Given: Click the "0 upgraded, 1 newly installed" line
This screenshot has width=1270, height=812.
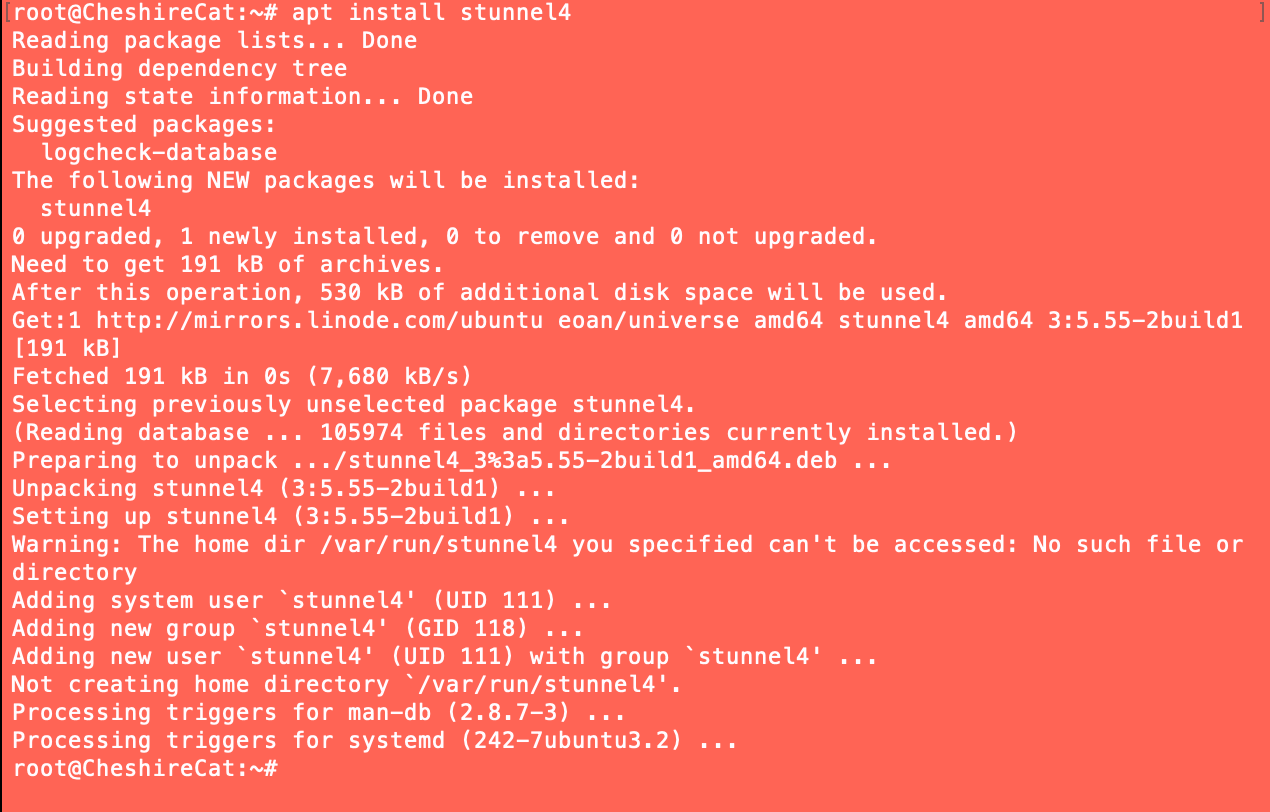Looking at the screenshot, I should pos(444,237).
